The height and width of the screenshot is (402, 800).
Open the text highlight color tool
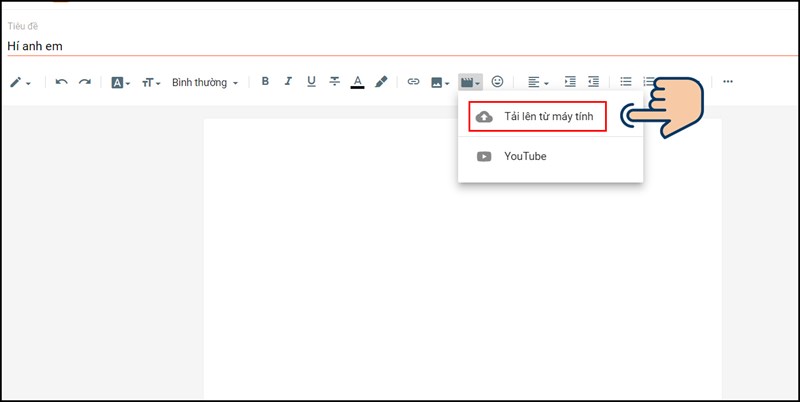[381, 82]
